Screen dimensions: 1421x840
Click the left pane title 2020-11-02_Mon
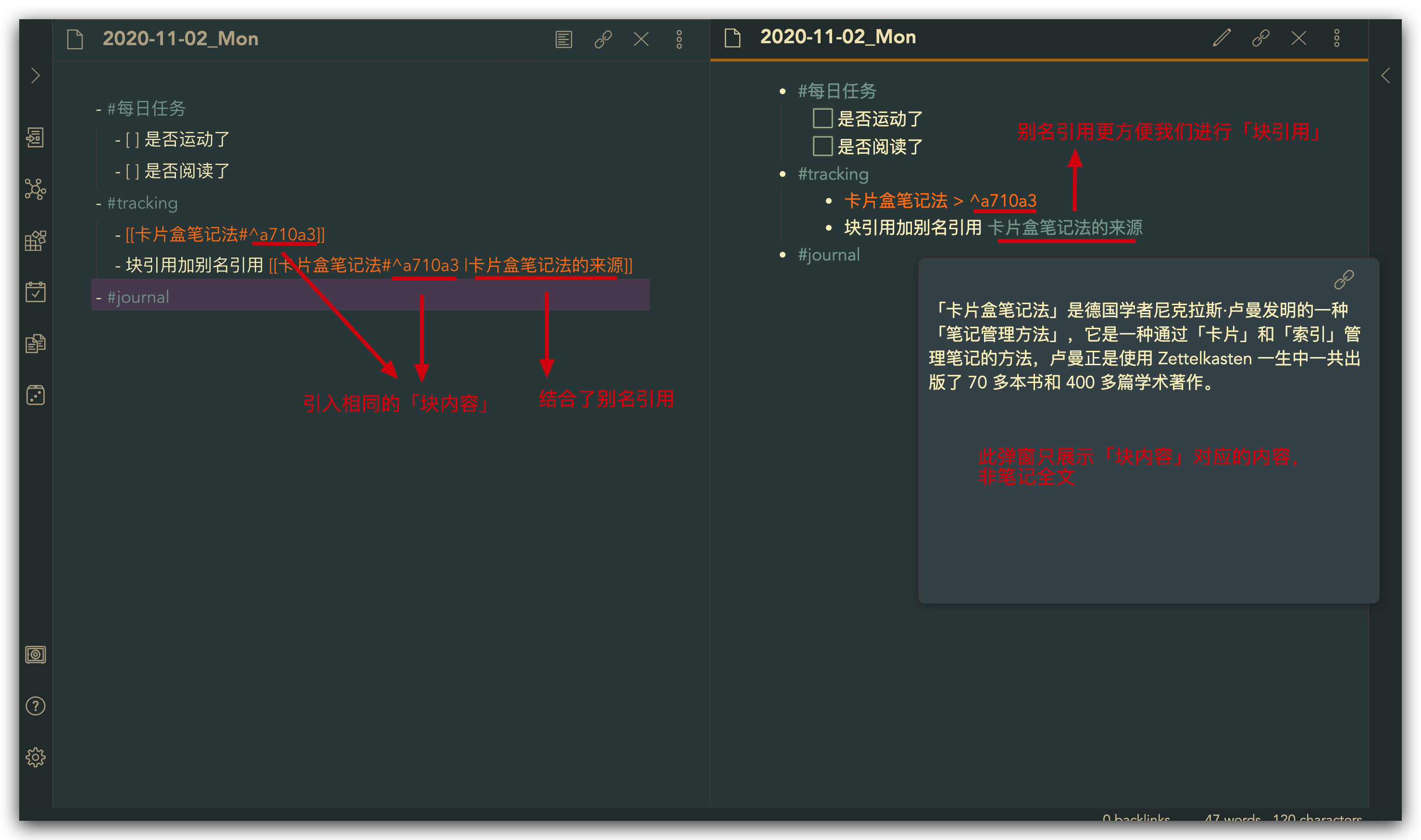coord(181,39)
